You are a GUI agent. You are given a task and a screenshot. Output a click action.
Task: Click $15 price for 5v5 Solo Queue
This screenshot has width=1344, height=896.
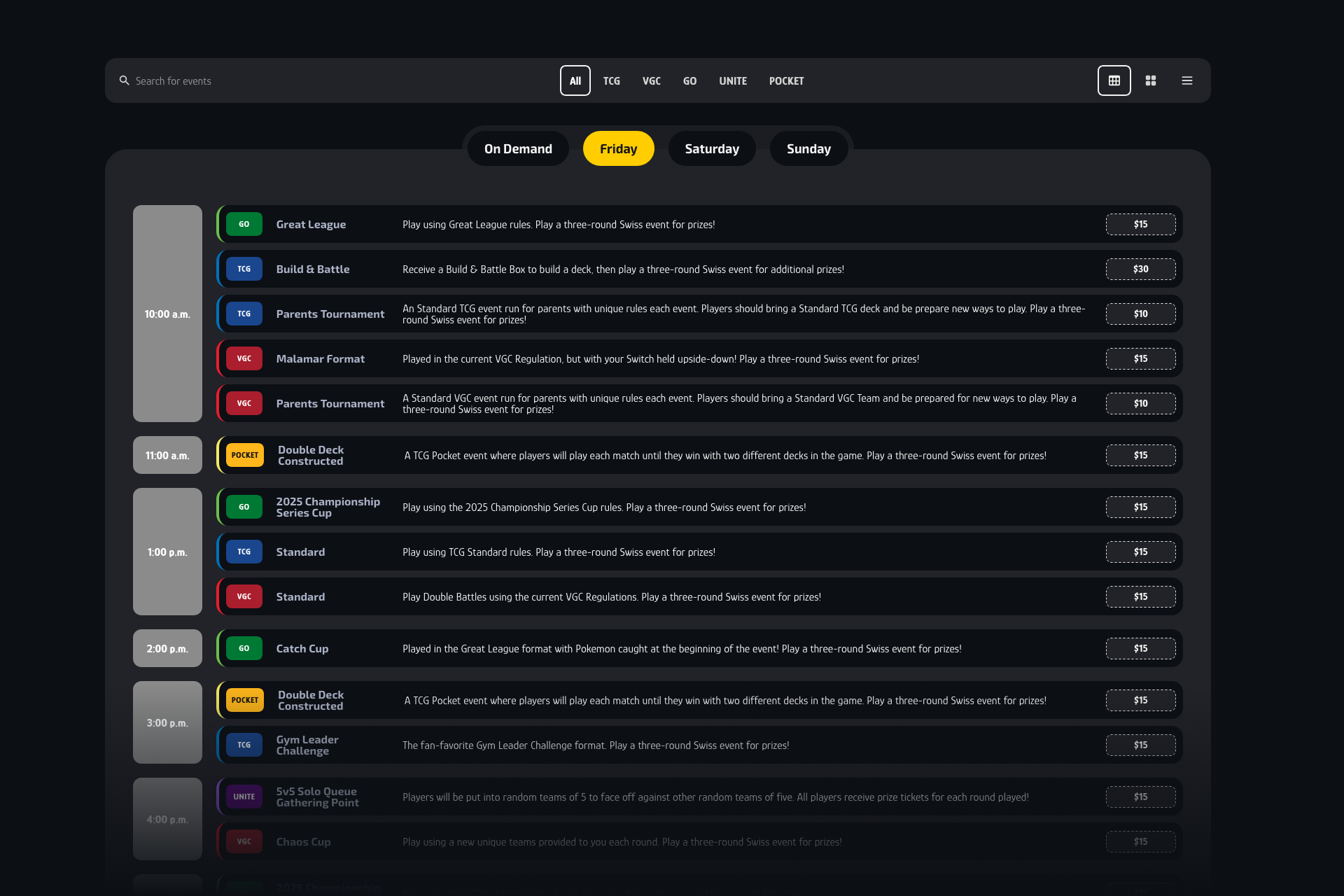(x=1140, y=797)
